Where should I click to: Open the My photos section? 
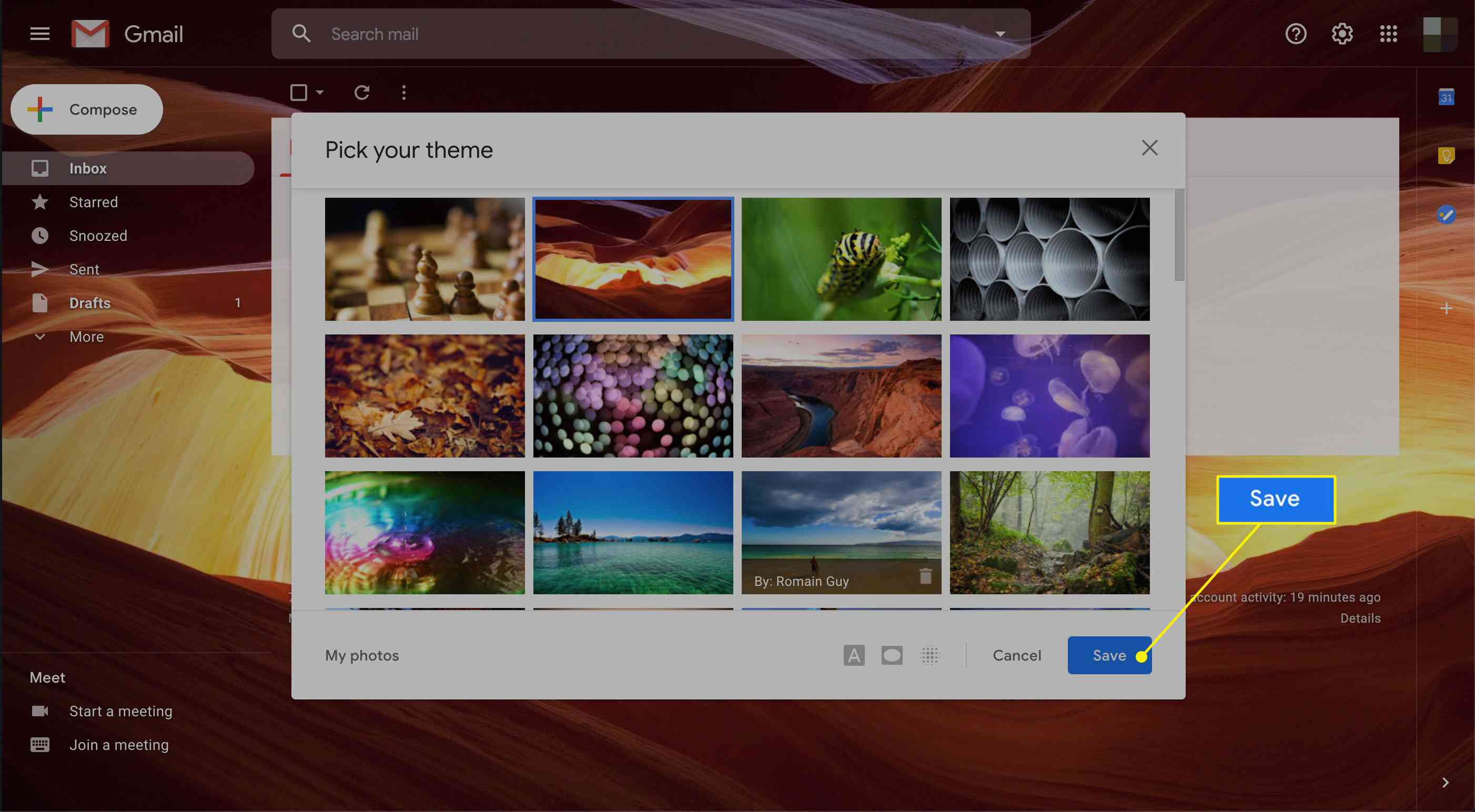(x=361, y=655)
